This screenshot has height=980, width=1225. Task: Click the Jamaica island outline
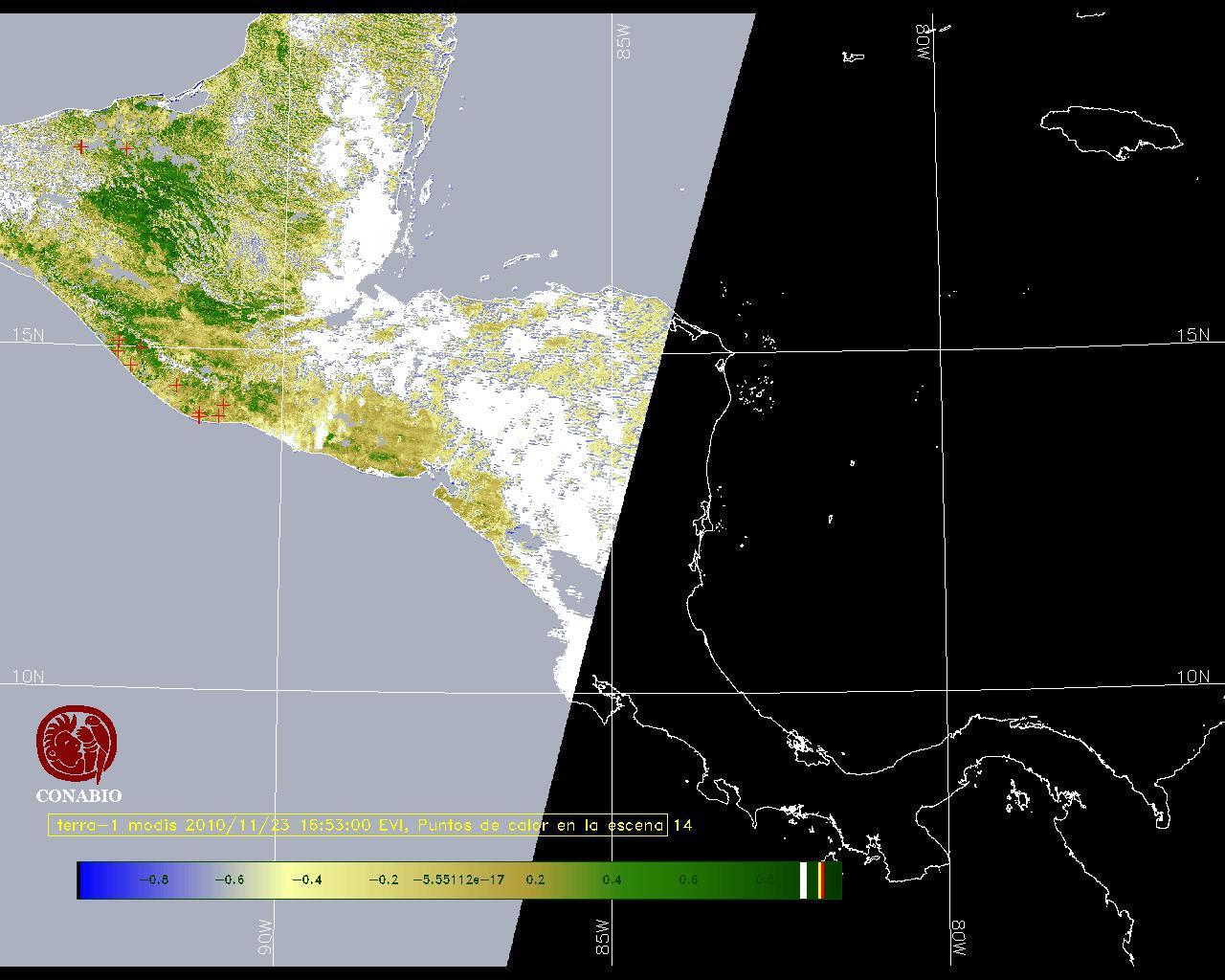tap(1110, 131)
